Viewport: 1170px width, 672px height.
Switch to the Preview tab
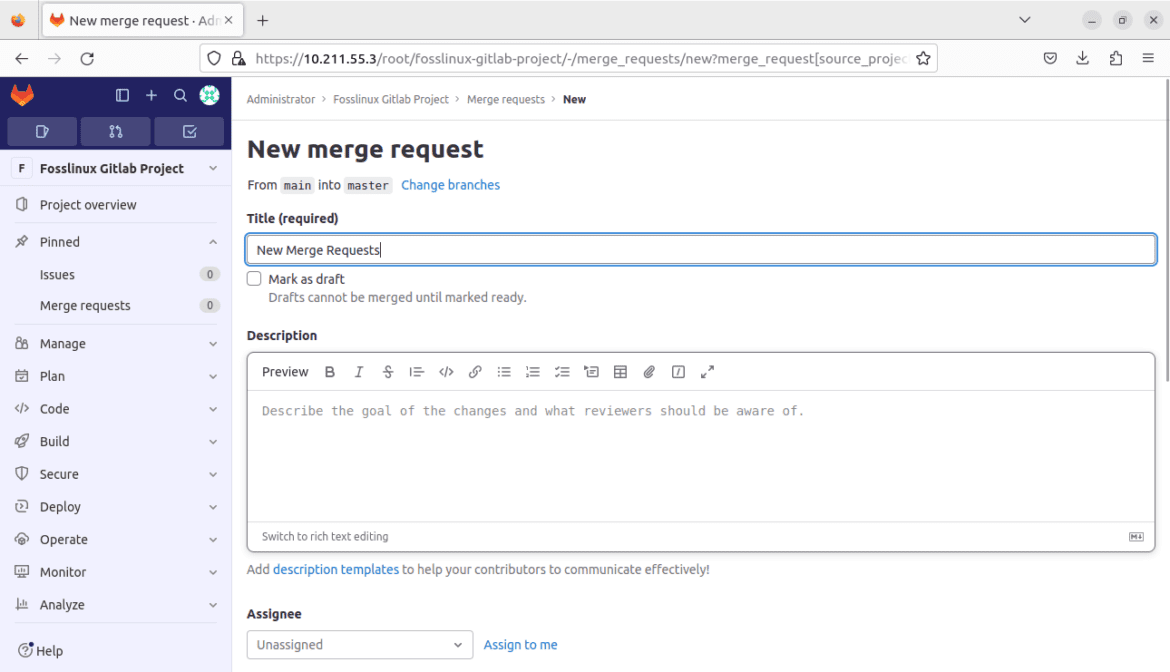coord(284,371)
